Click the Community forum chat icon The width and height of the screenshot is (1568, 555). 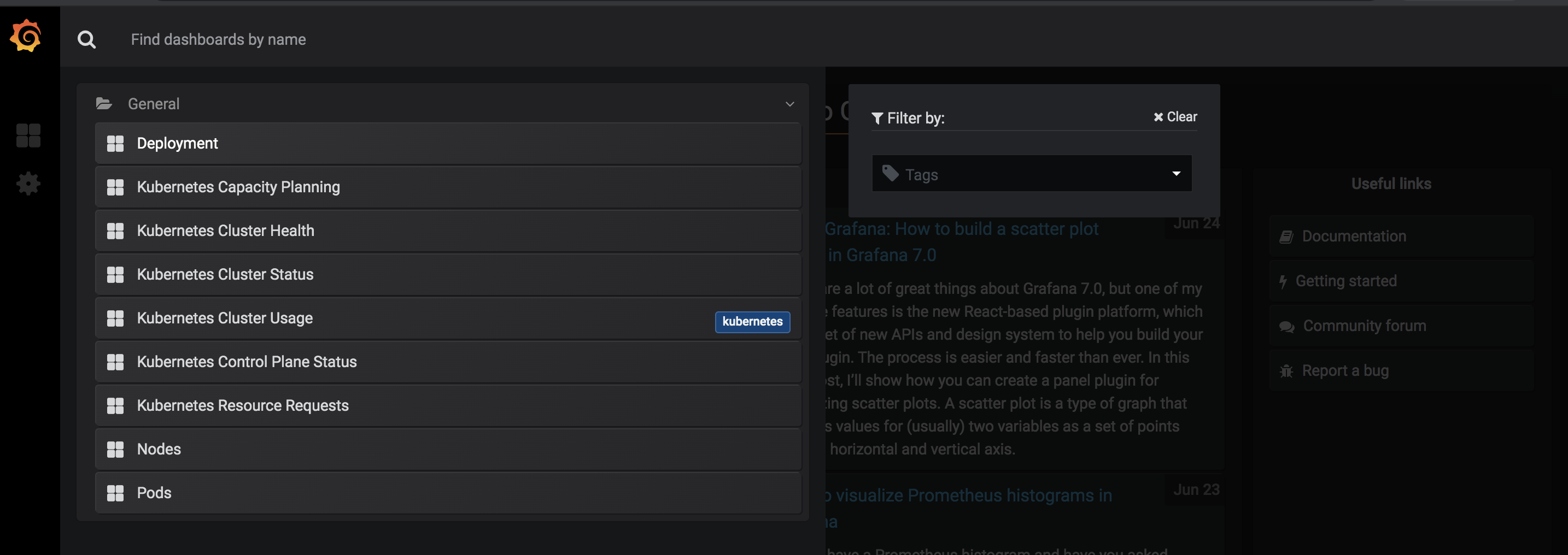click(x=1287, y=327)
